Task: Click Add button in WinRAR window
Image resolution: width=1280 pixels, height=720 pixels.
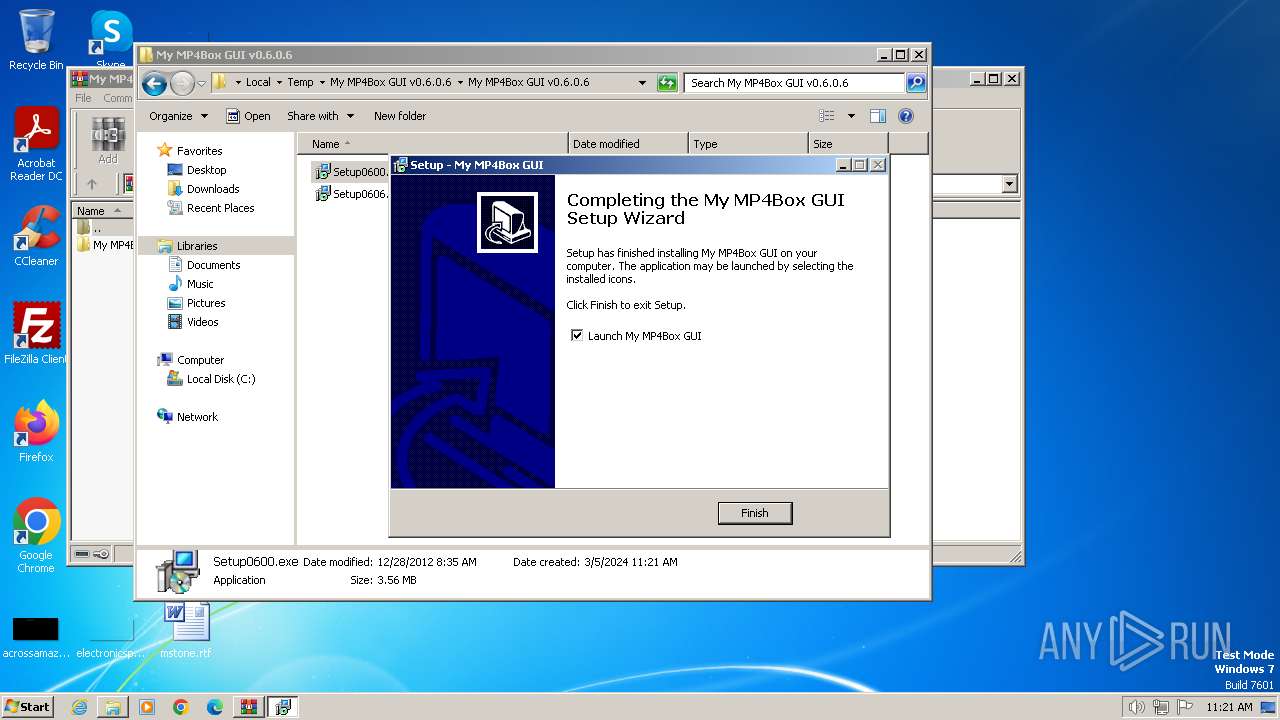Action: (107, 141)
